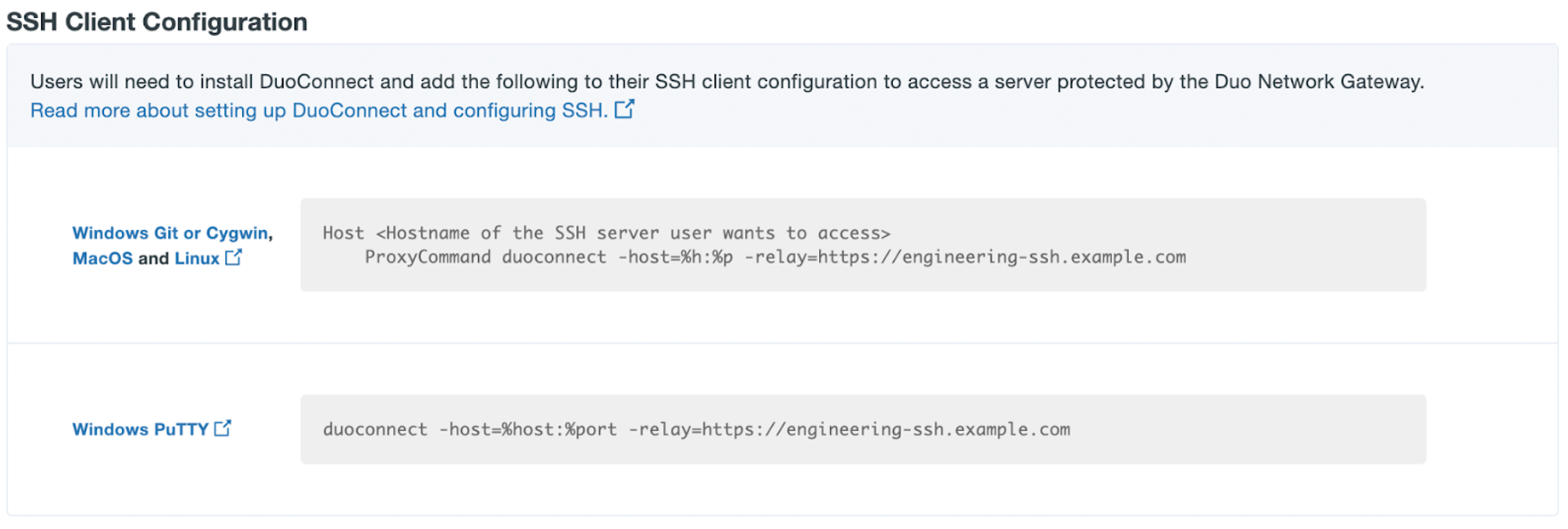
Task: Open the Windows Git or Cygwin link
Action: coord(170,233)
